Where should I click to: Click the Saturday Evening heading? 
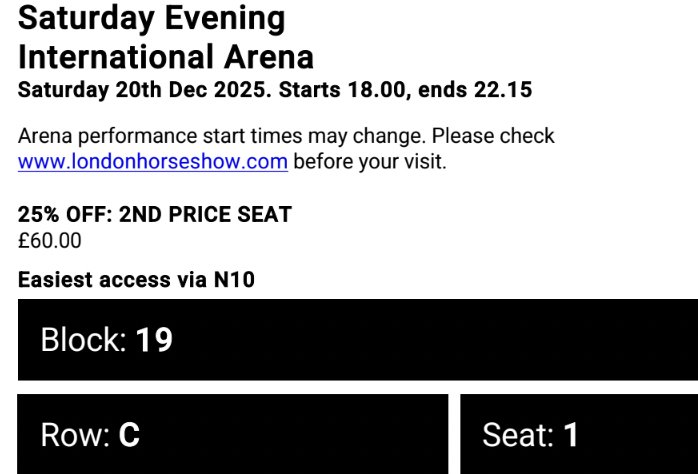pyautogui.click(x=151, y=18)
